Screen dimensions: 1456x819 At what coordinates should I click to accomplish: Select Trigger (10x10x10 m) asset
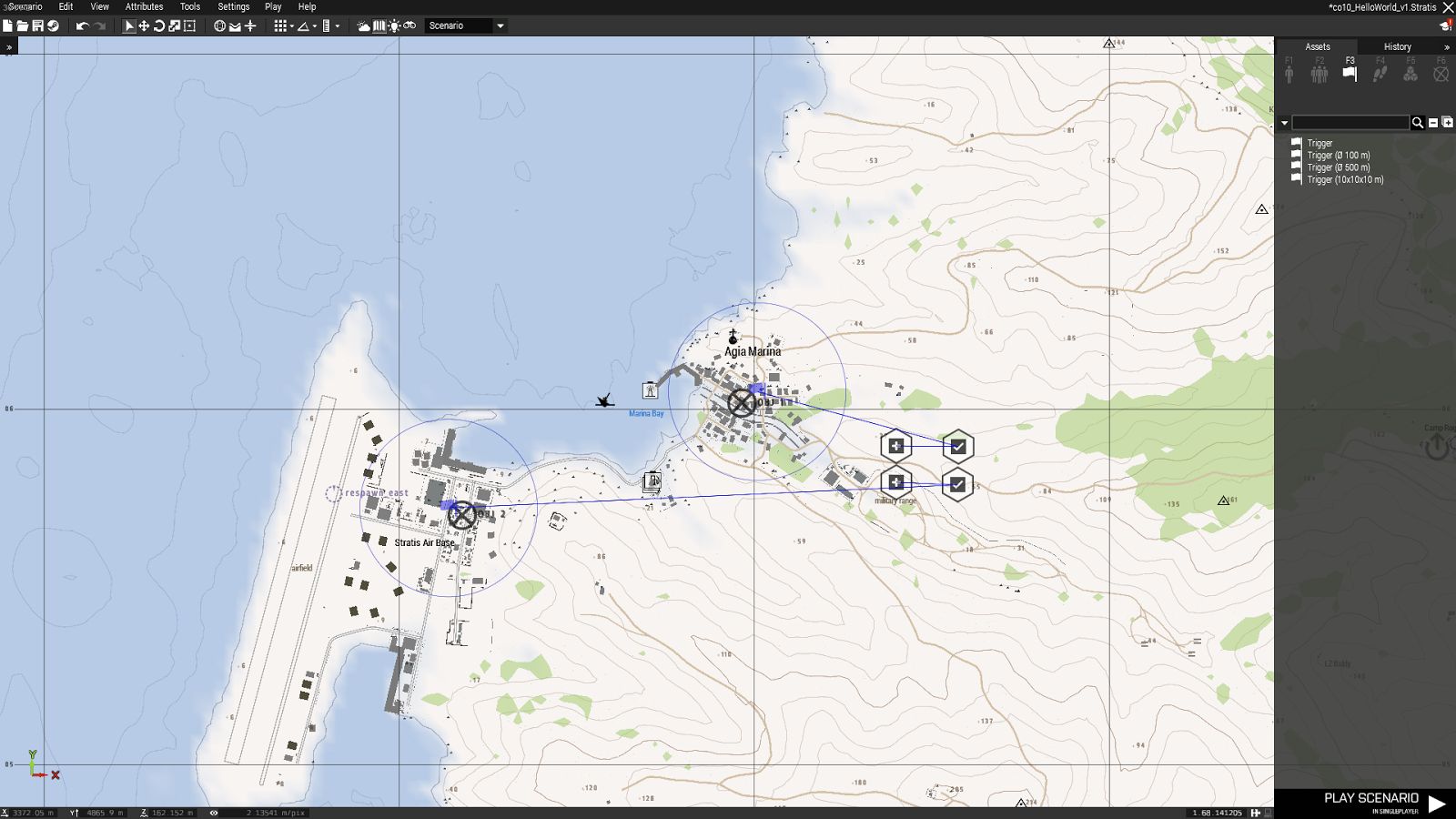[1345, 179]
